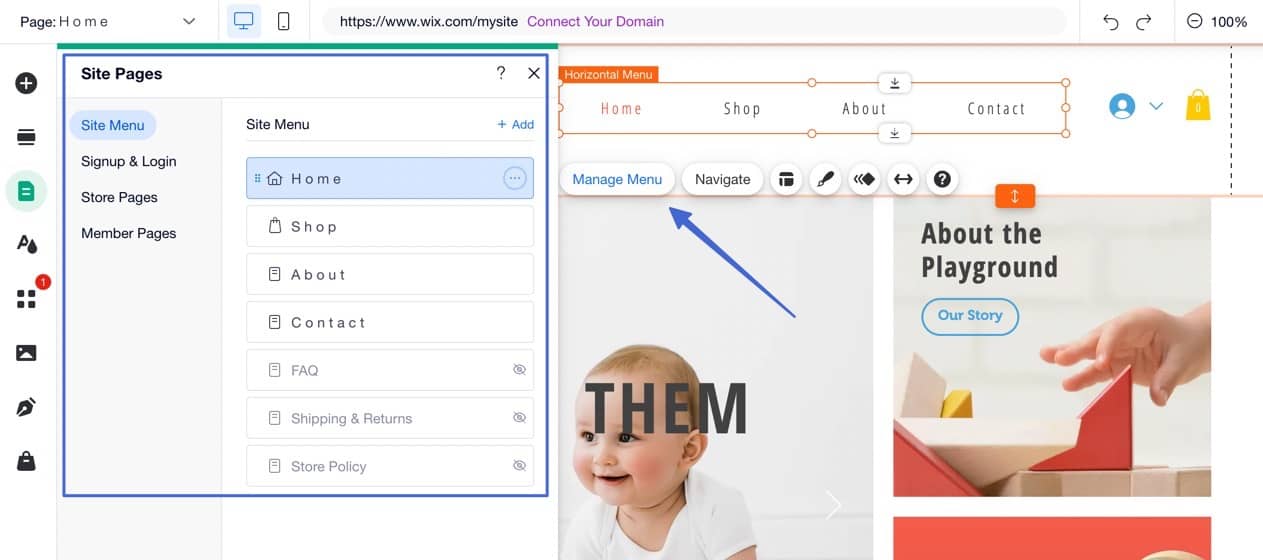Click the menu Layout icon in toolbar
This screenshot has width=1263, height=560.
click(x=787, y=179)
